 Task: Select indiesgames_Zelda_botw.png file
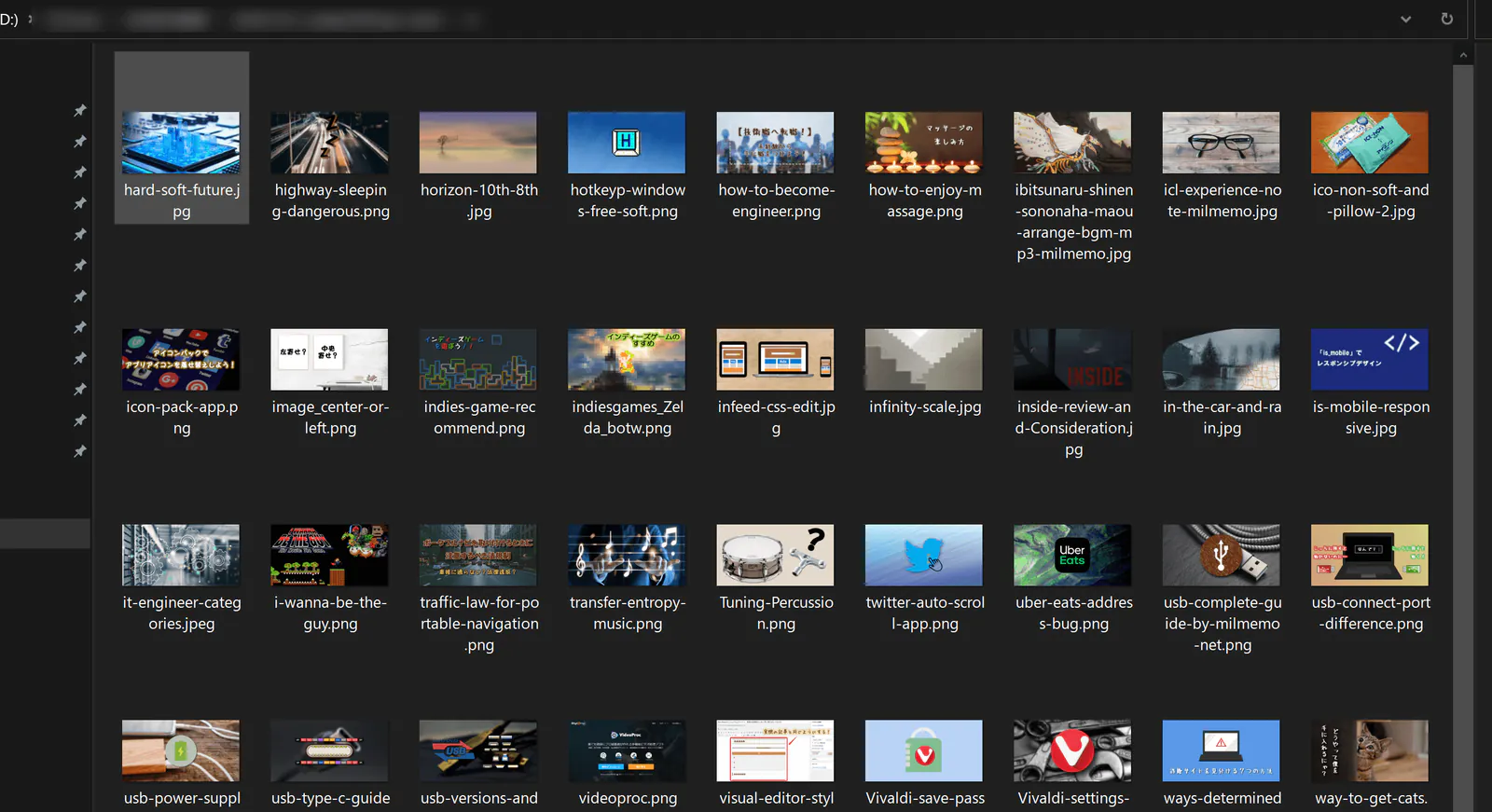click(627, 359)
